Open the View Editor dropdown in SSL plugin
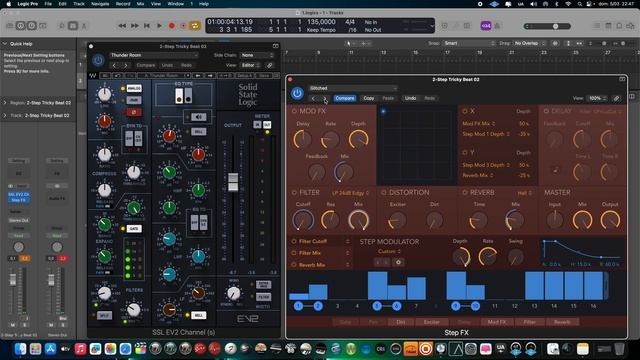The width and height of the screenshot is (640, 360). pos(250,65)
